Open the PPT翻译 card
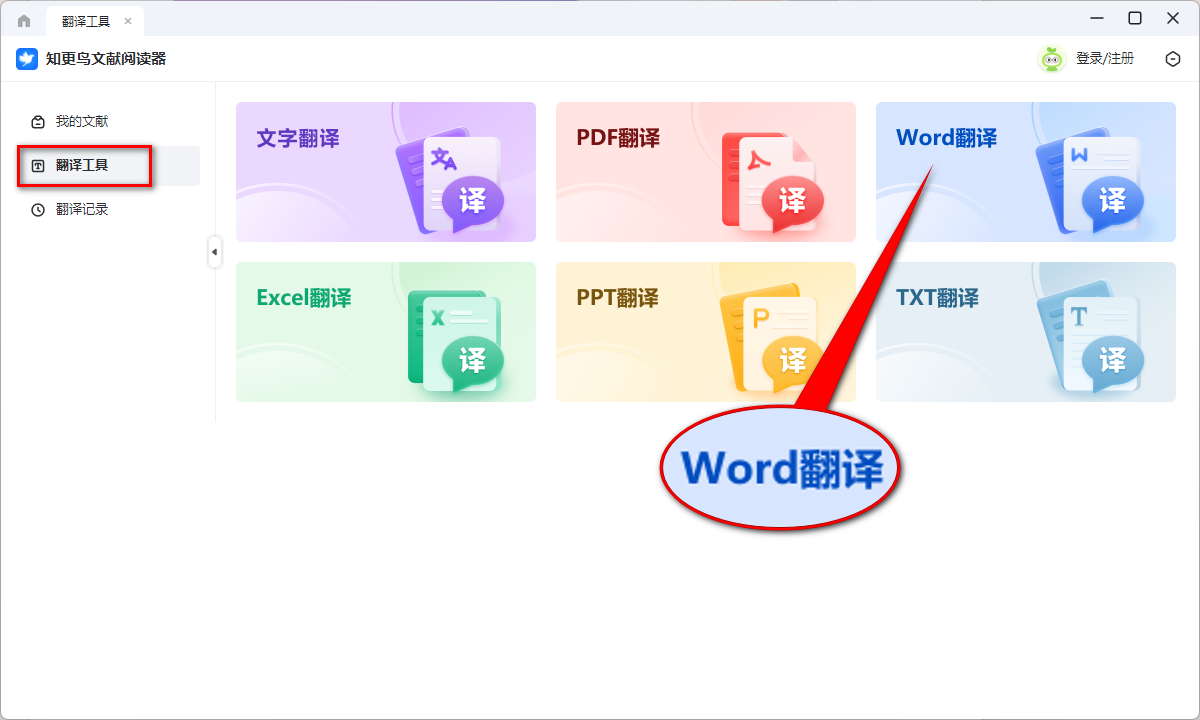The image size is (1200, 720). coord(706,332)
